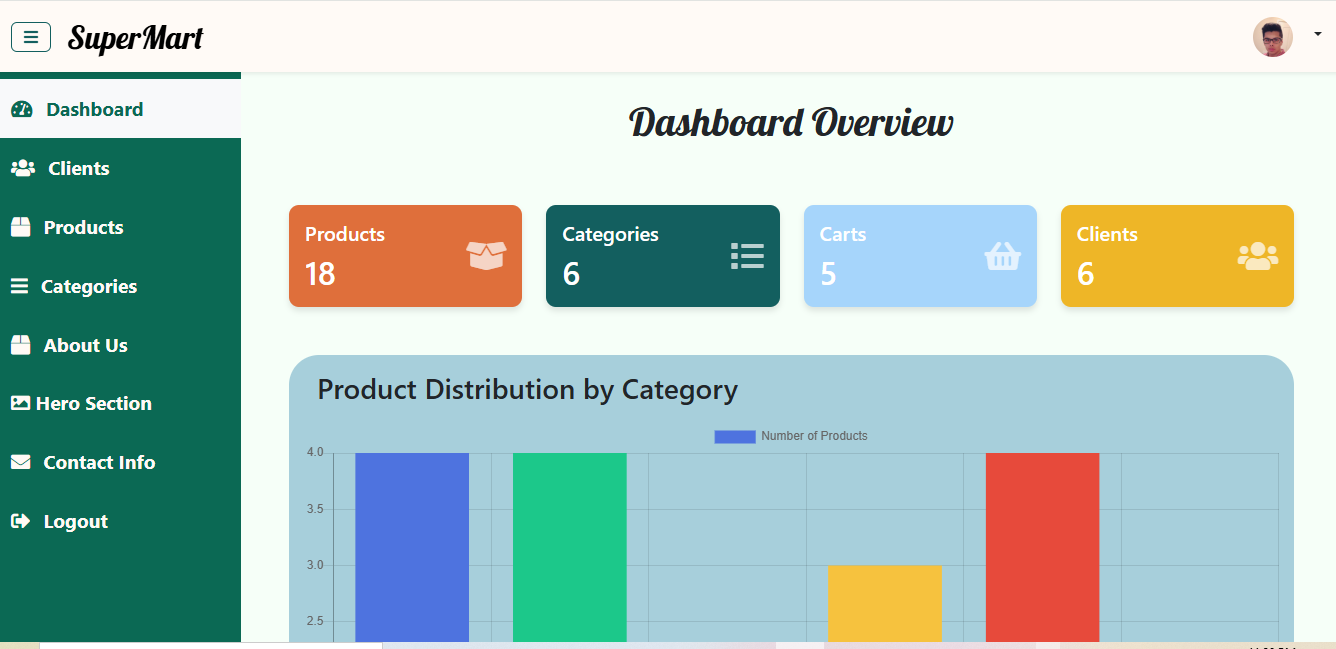Click the Hero Section image icon
This screenshot has width=1336, height=649.
click(x=20, y=403)
